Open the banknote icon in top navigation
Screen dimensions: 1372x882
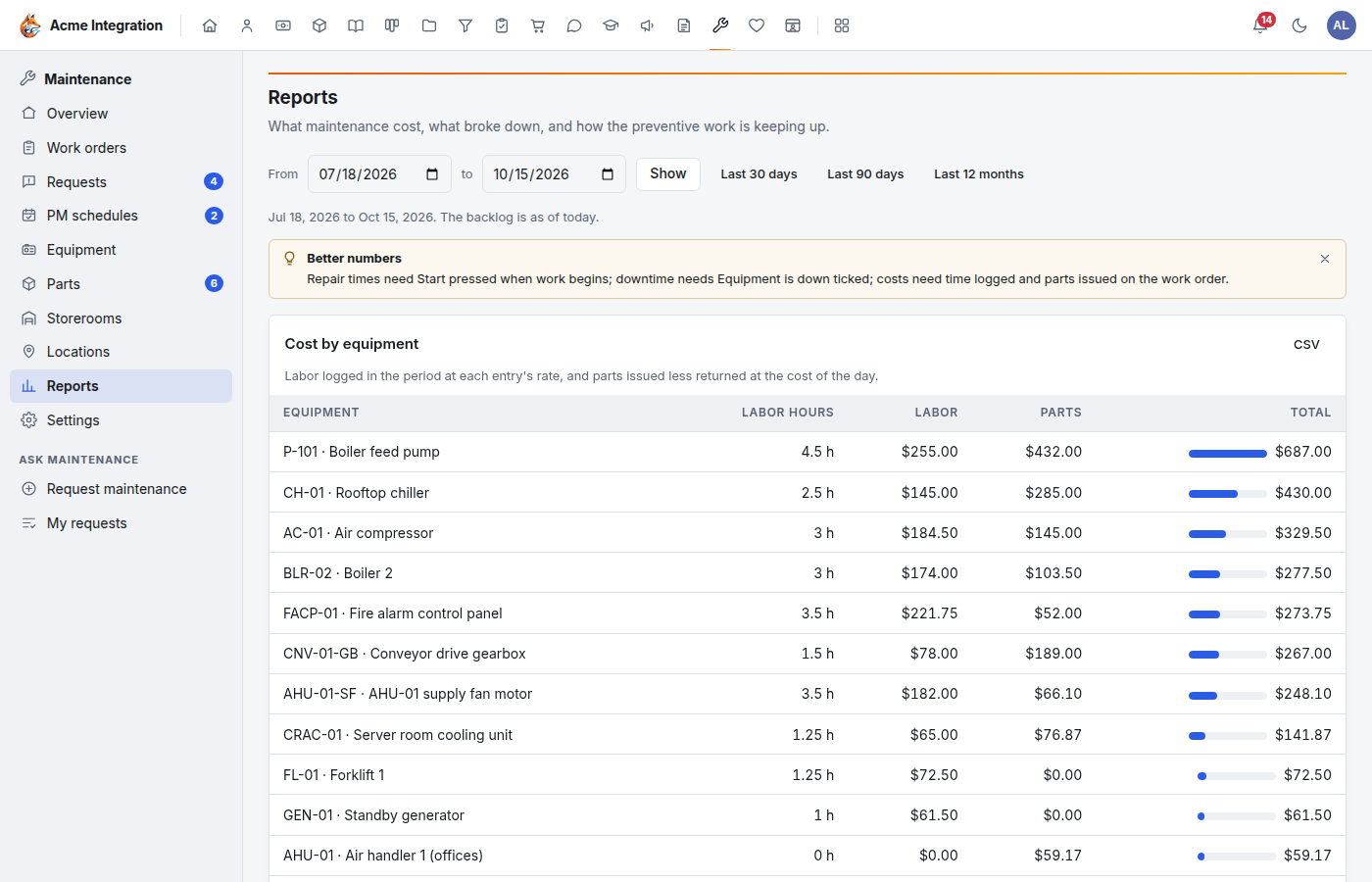tap(283, 25)
